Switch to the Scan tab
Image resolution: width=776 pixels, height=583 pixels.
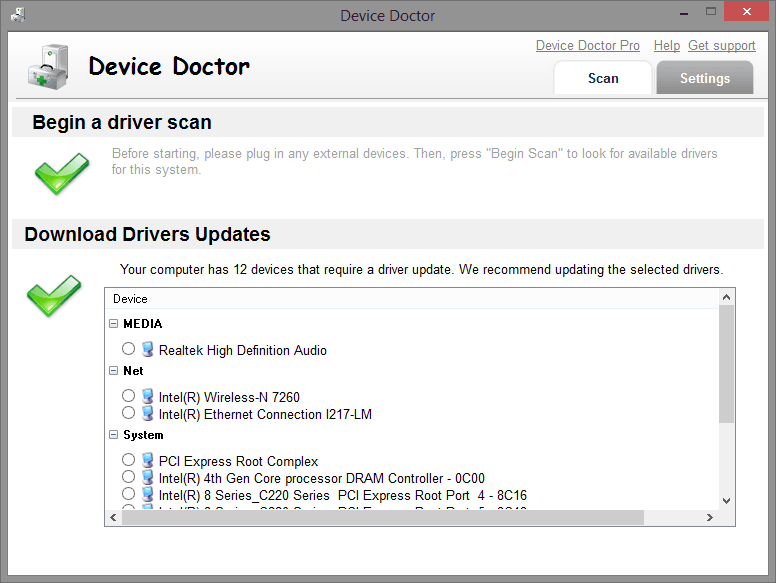coord(603,78)
